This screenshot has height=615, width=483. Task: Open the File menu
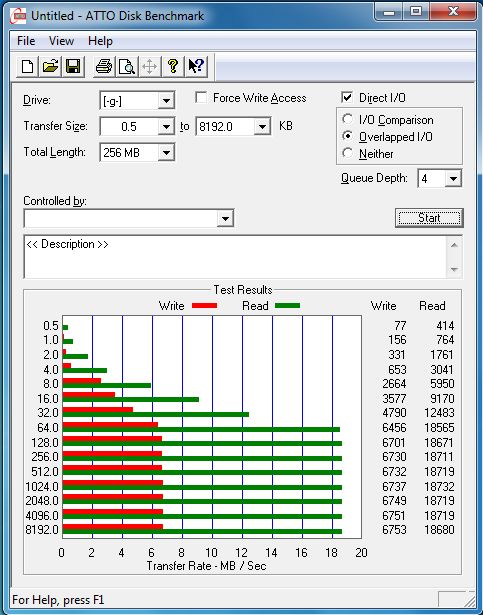[26, 41]
